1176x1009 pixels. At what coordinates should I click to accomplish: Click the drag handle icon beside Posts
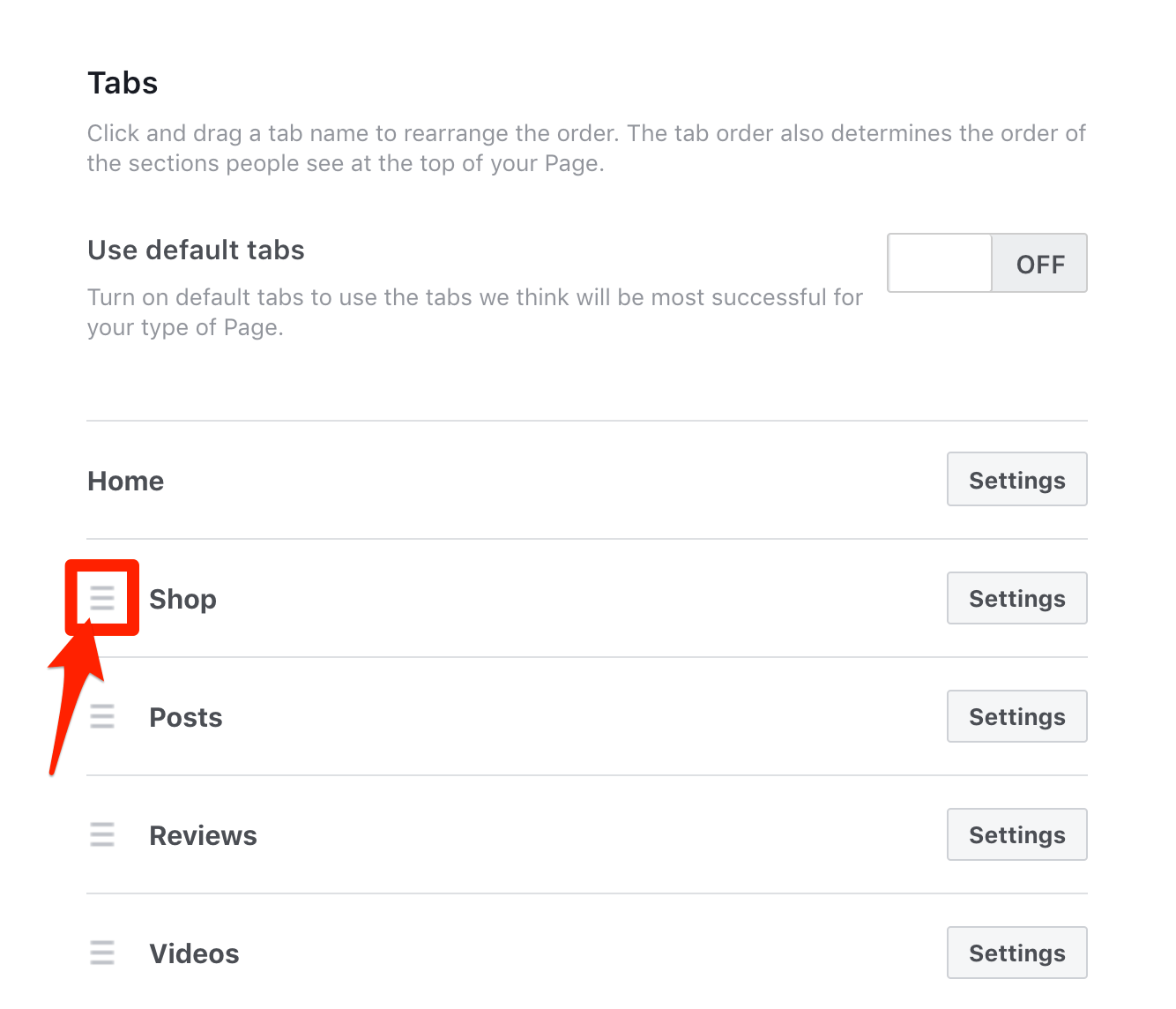102,716
